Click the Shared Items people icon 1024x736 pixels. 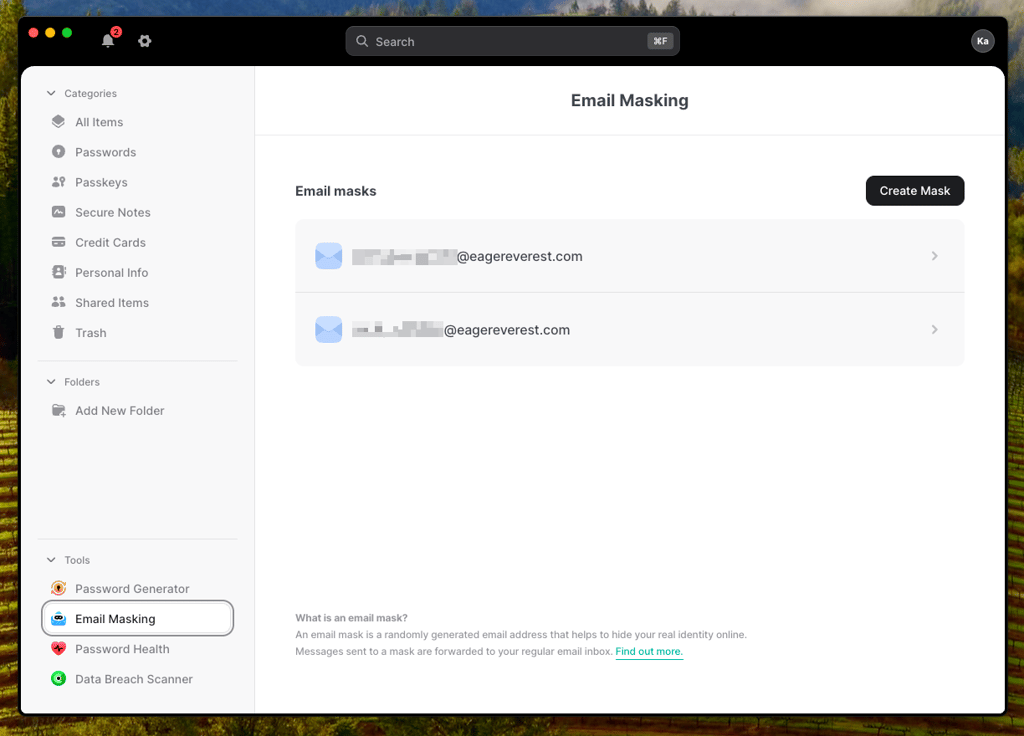pos(59,302)
